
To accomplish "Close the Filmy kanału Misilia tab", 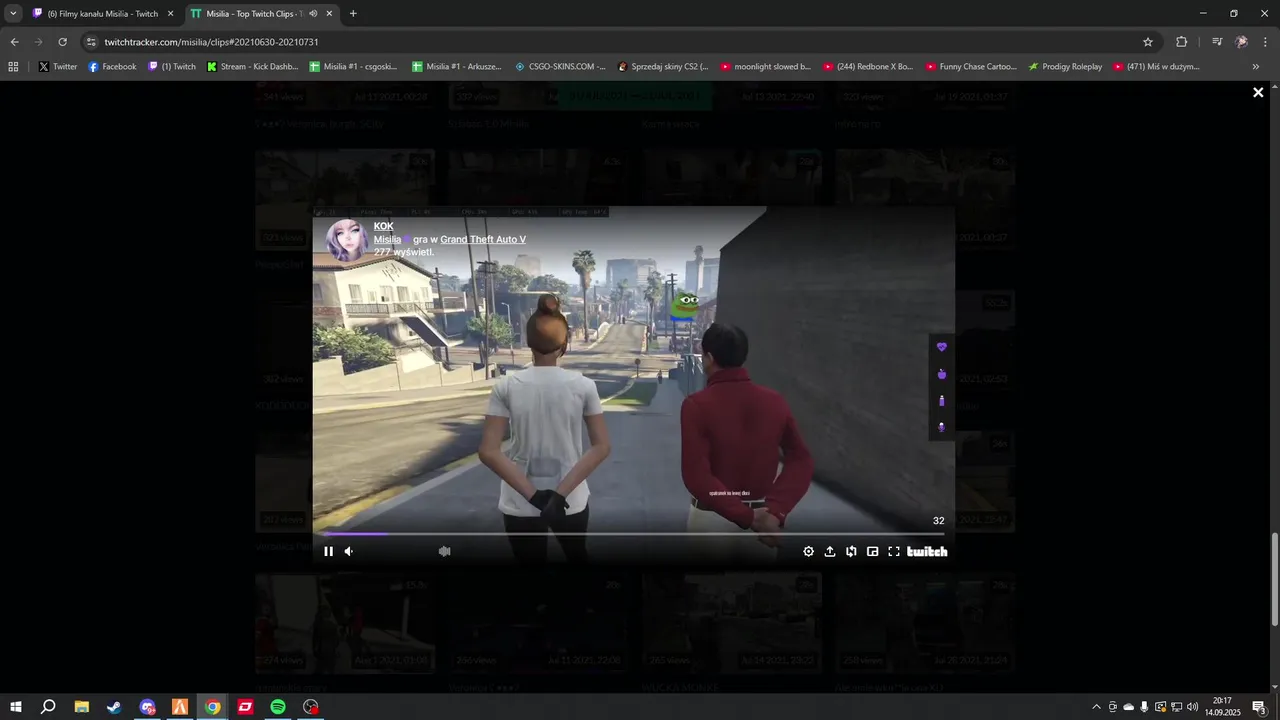I will pyautogui.click(x=170, y=14).
